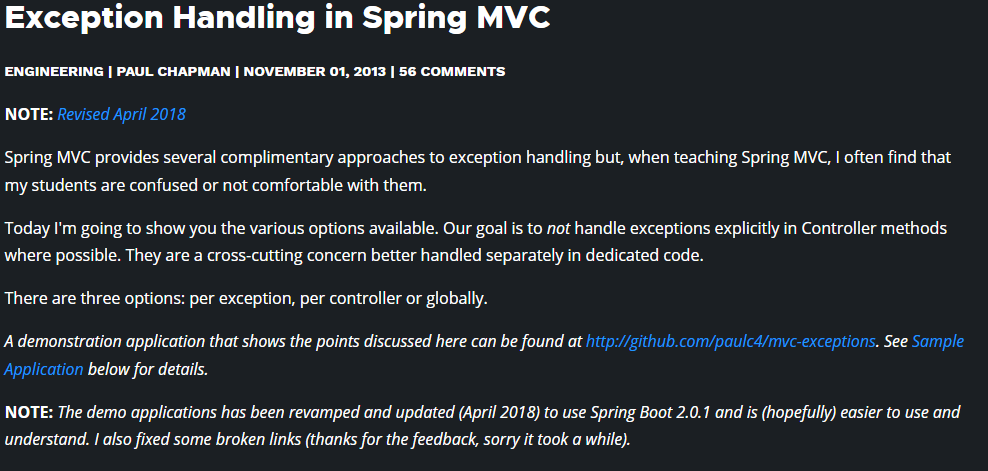
Task: Click author name PAUL CHAPMAN
Action: point(173,71)
